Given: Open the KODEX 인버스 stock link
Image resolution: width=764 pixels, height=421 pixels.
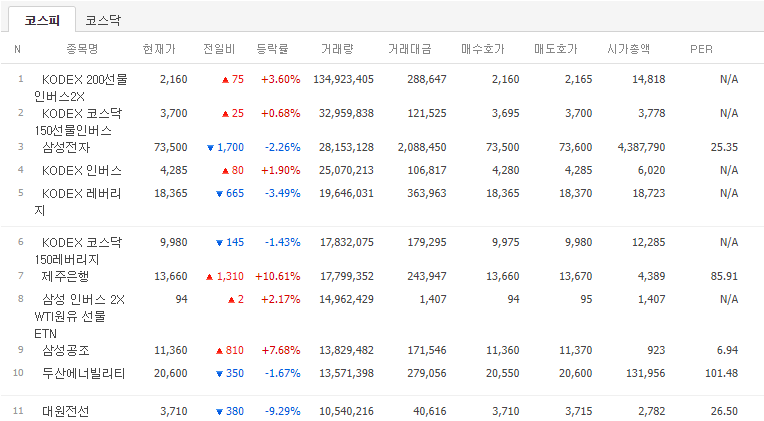Looking at the screenshot, I should pyautogui.click(x=81, y=171).
